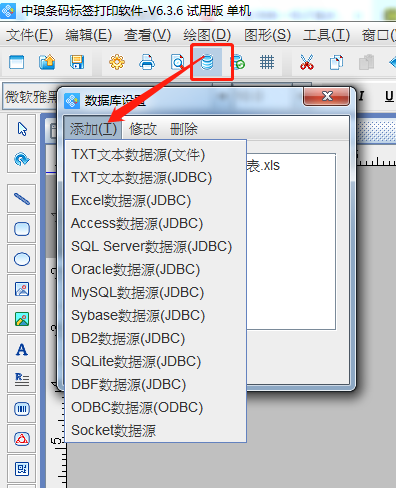Toggle the grid display icon
The width and height of the screenshot is (396, 488).
[x=267, y=62]
